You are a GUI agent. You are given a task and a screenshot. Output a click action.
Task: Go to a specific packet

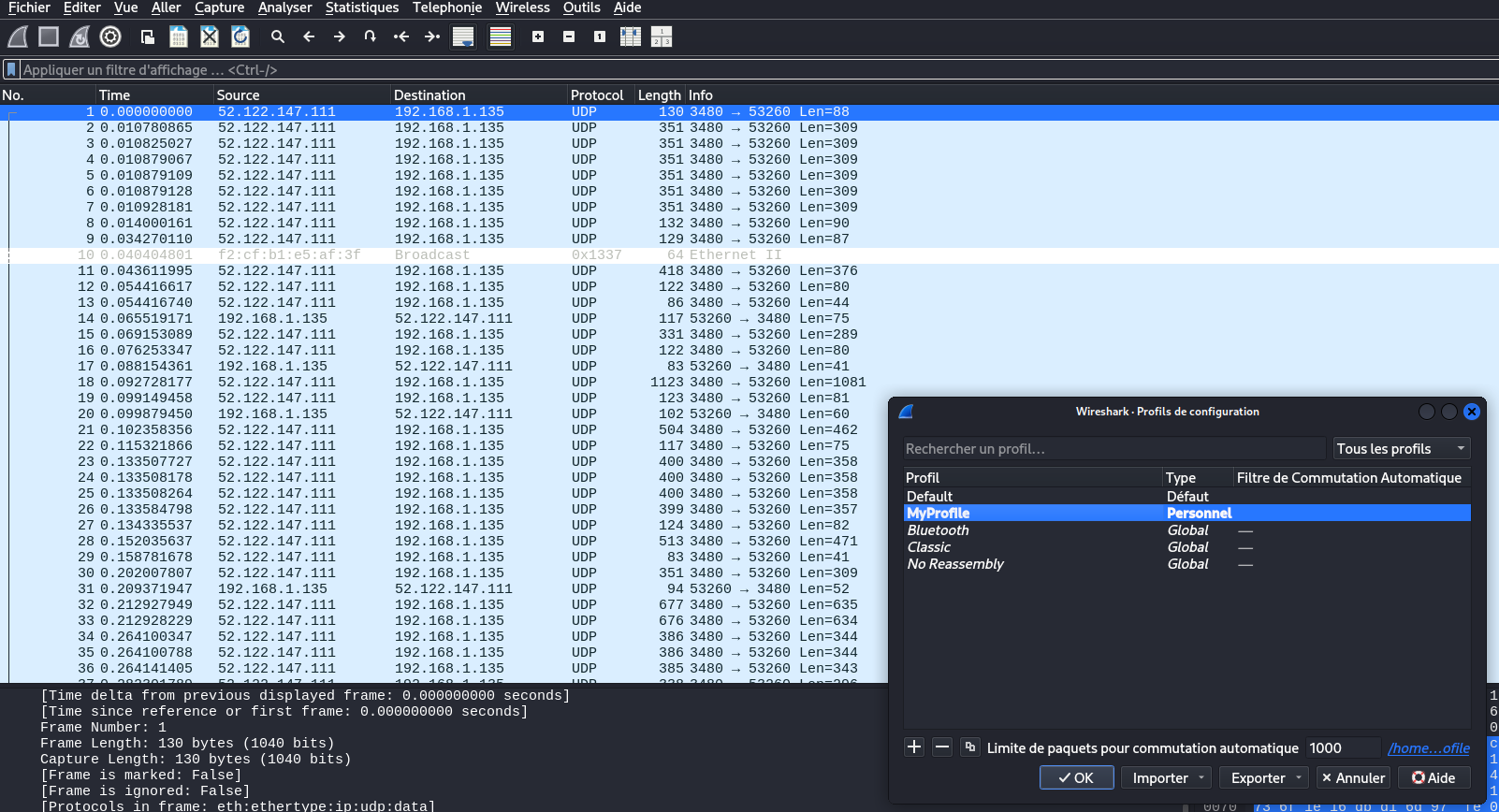click(x=371, y=36)
